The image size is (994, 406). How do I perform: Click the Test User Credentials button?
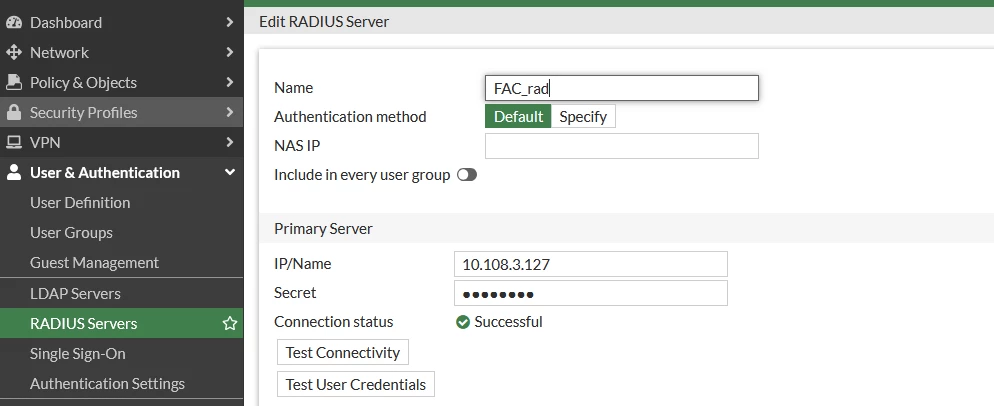coord(356,384)
